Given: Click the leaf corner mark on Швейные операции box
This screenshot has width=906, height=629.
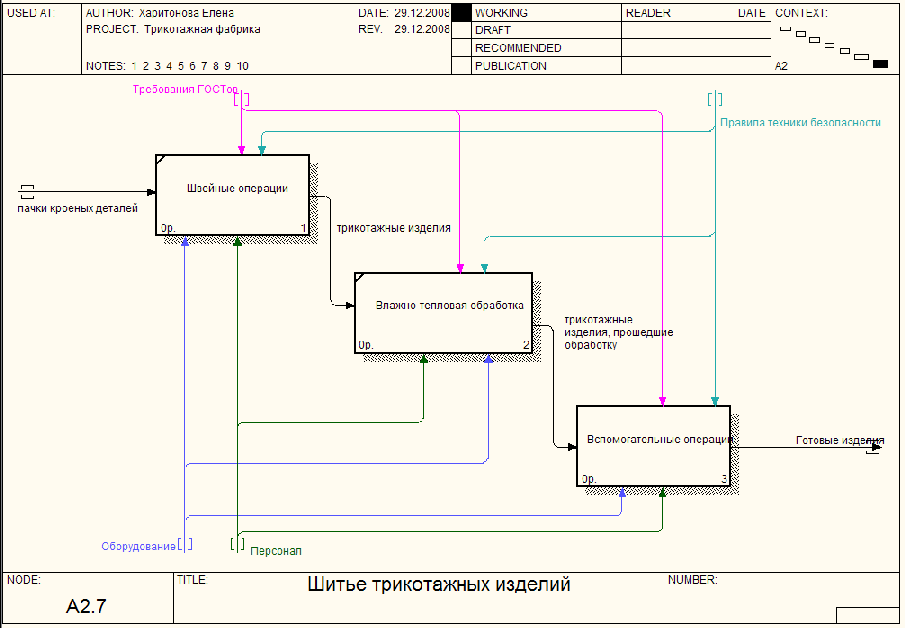Looking at the screenshot, I should tap(160, 159).
